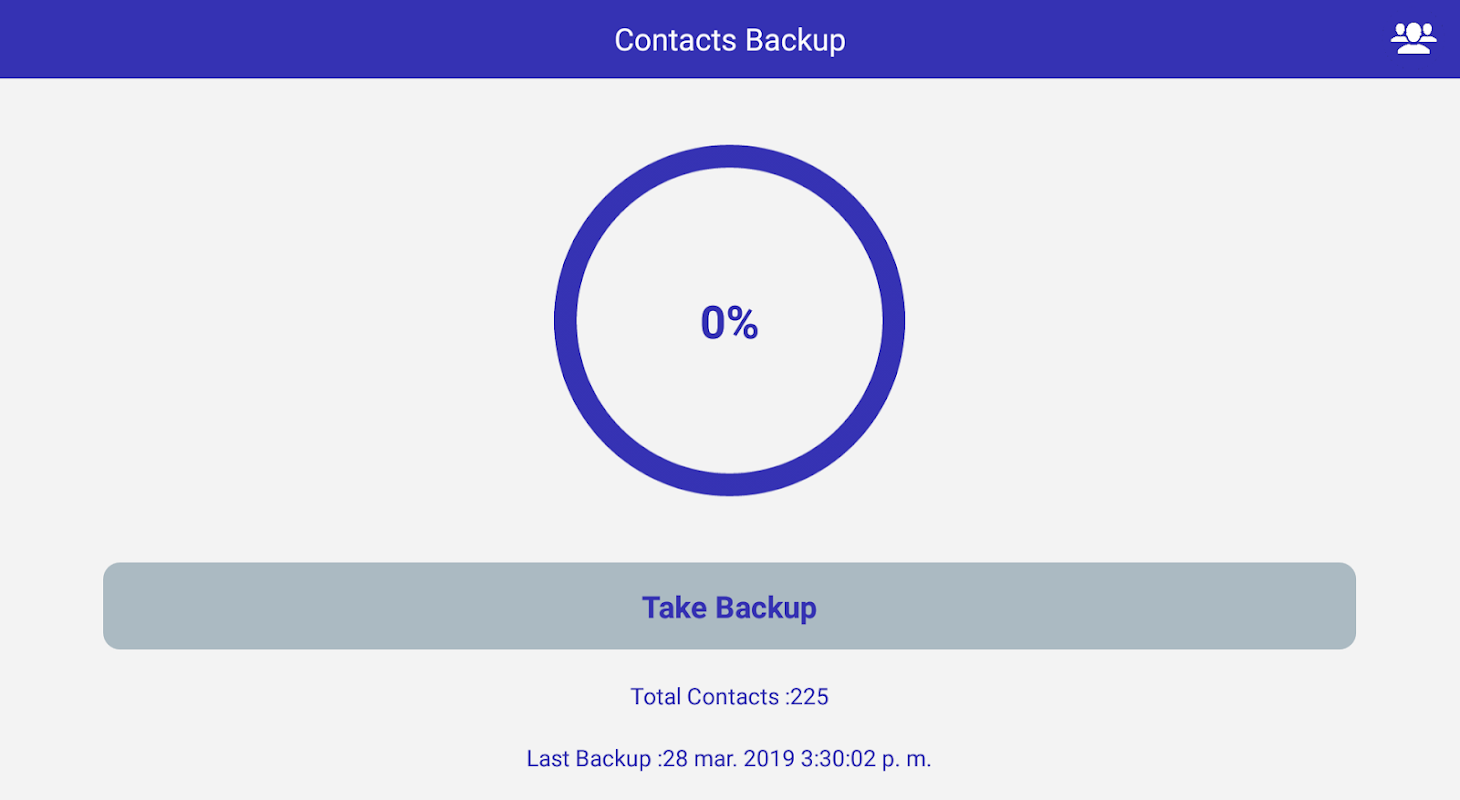Click the zero digit inside the ring
1460x800 pixels.
[x=713, y=322]
